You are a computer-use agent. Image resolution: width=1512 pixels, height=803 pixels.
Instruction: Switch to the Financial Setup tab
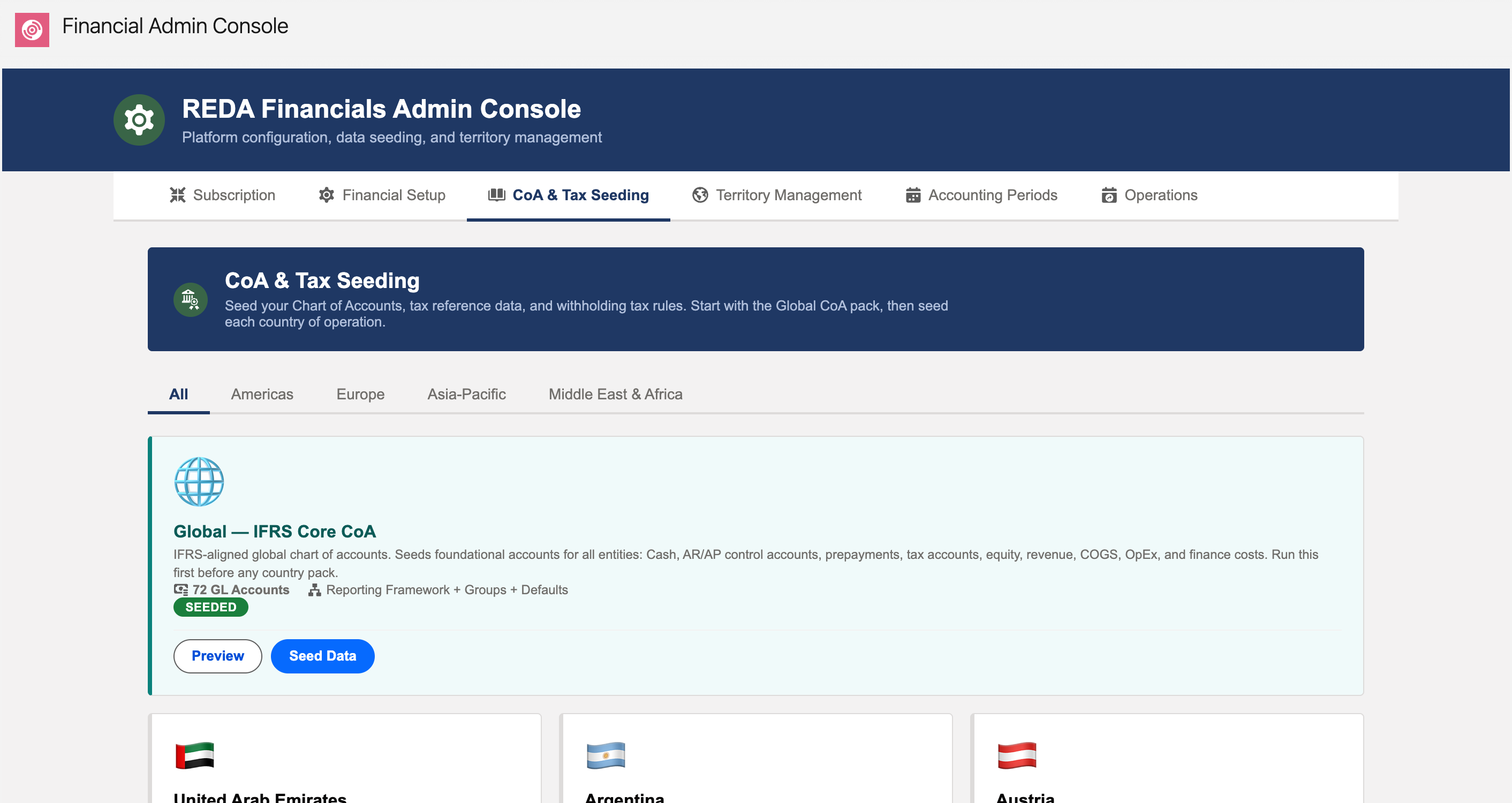(382, 195)
